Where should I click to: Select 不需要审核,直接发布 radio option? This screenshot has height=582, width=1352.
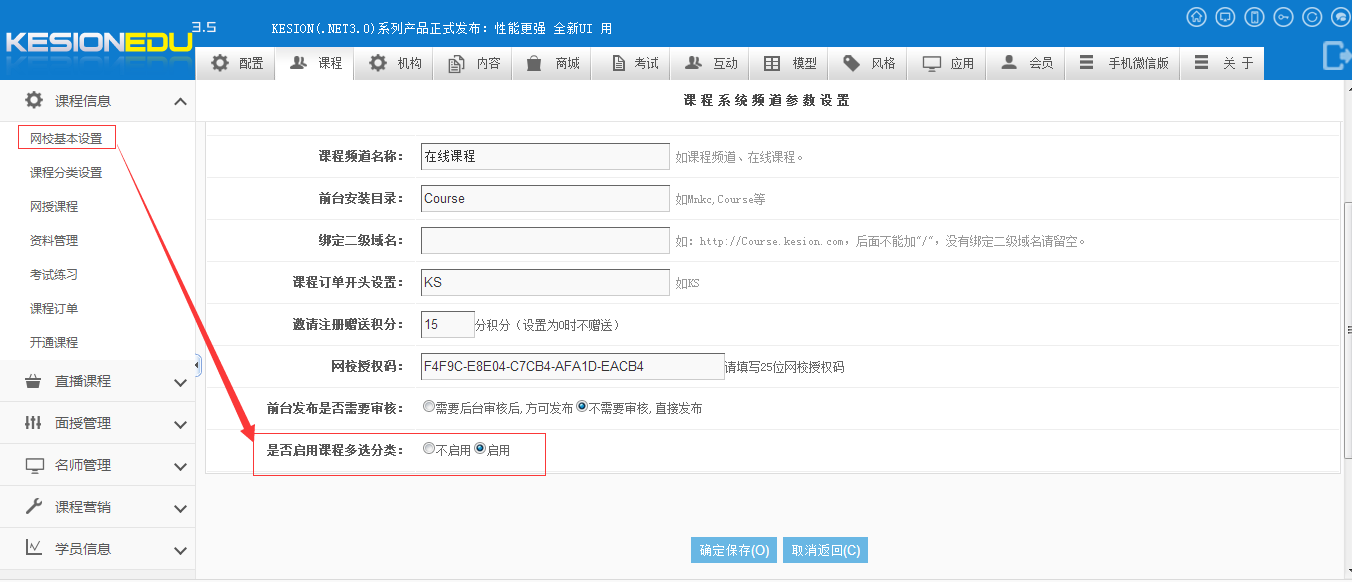582,407
